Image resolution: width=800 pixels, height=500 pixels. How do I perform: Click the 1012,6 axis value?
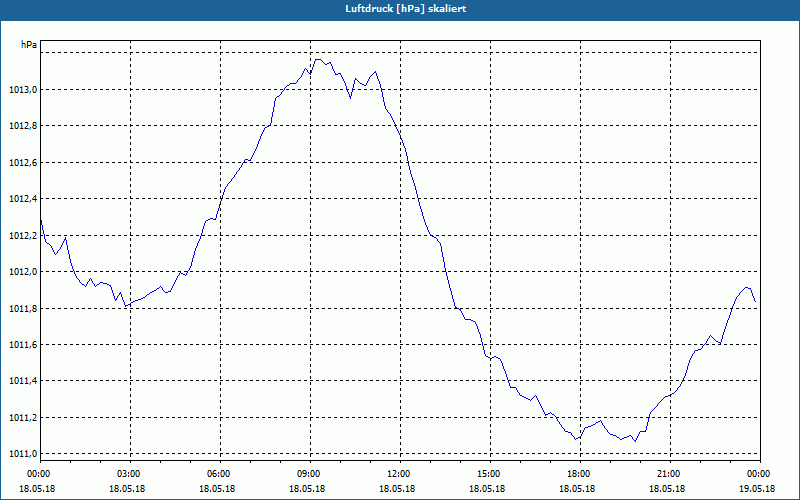[x=23, y=163]
